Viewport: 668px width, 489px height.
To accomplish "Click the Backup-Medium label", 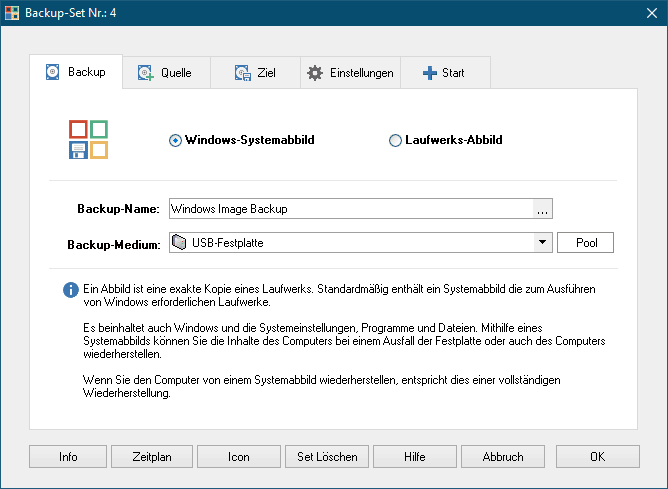I will pos(114,244).
